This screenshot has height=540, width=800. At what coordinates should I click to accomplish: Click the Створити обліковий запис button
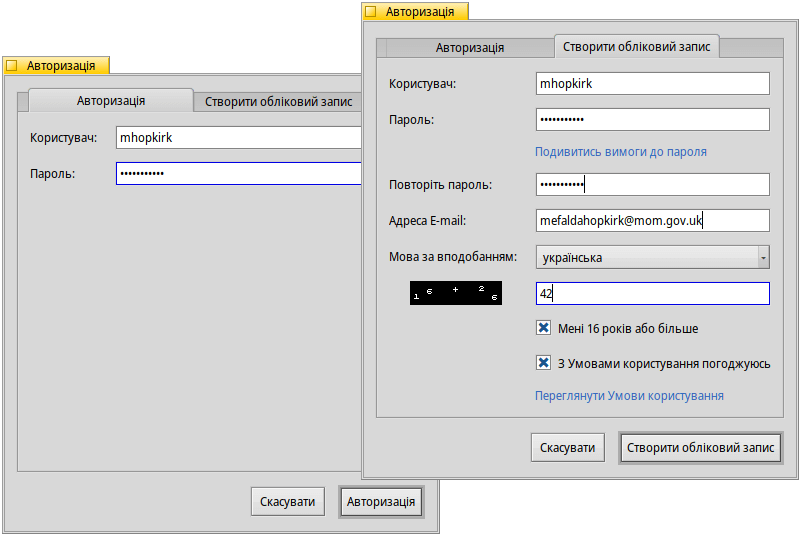(x=701, y=448)
